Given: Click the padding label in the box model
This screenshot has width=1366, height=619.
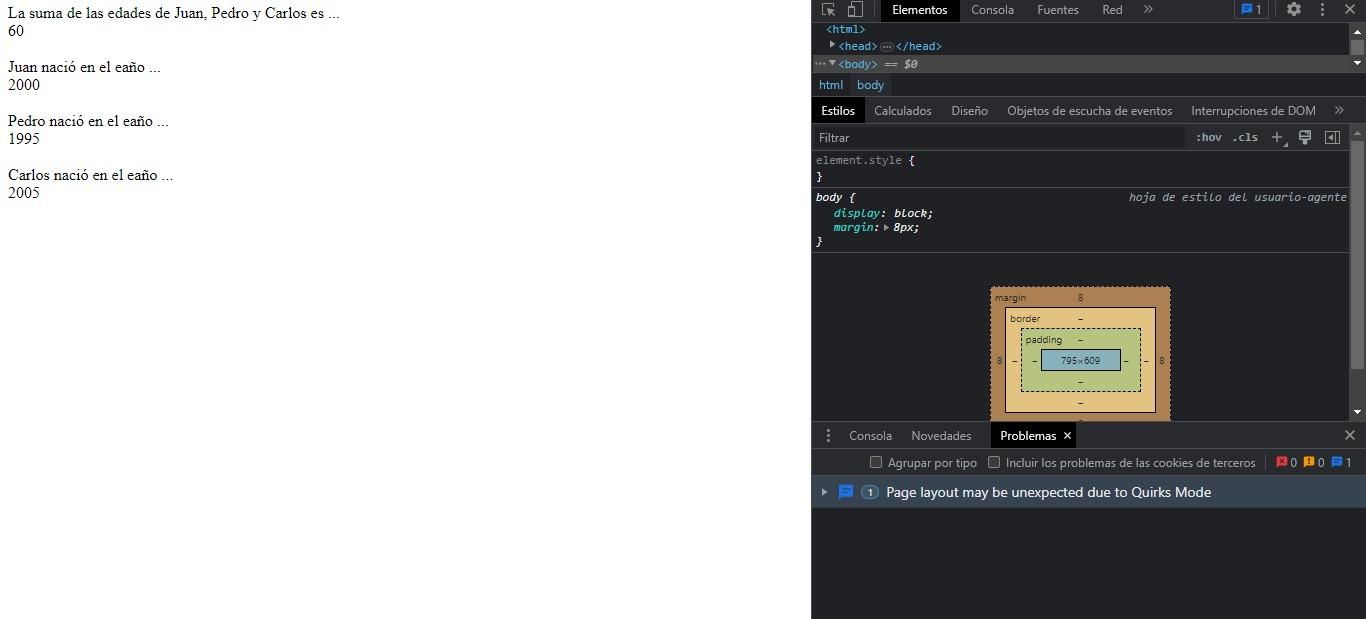Looking at the screenshot, I should [x=1043, y=340].
